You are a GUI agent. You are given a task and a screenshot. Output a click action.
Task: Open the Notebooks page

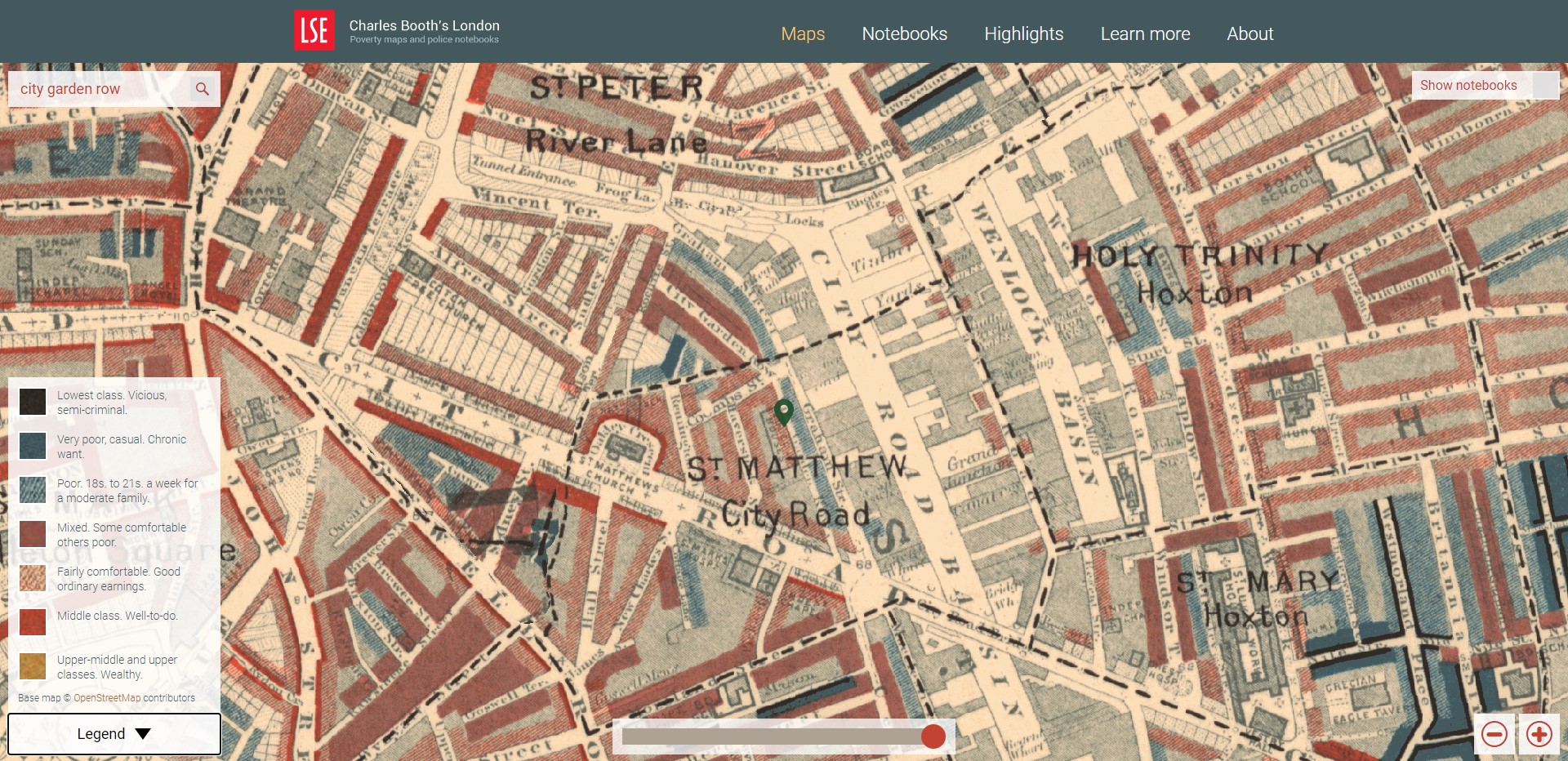coord(904,33)
